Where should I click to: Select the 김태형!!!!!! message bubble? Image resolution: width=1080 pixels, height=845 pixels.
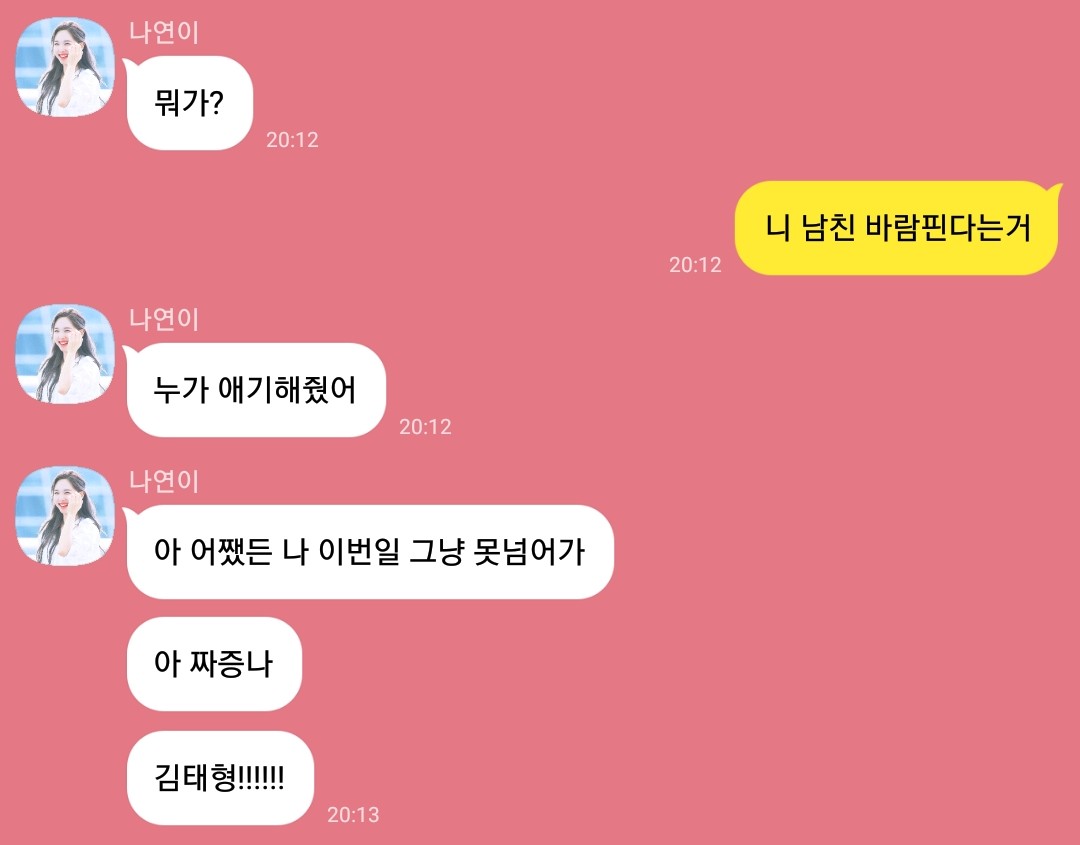(220, 778)
